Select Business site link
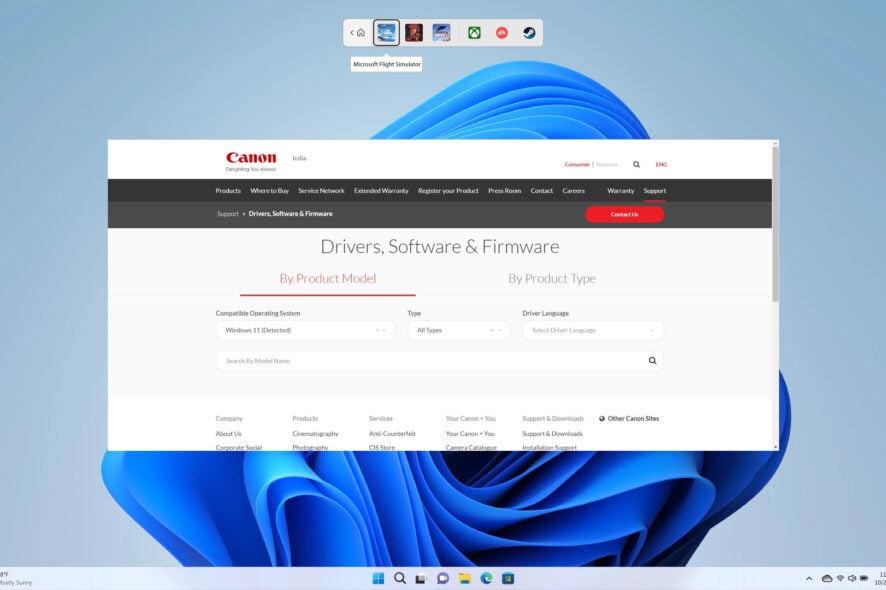886x590 pixels. 606,164
